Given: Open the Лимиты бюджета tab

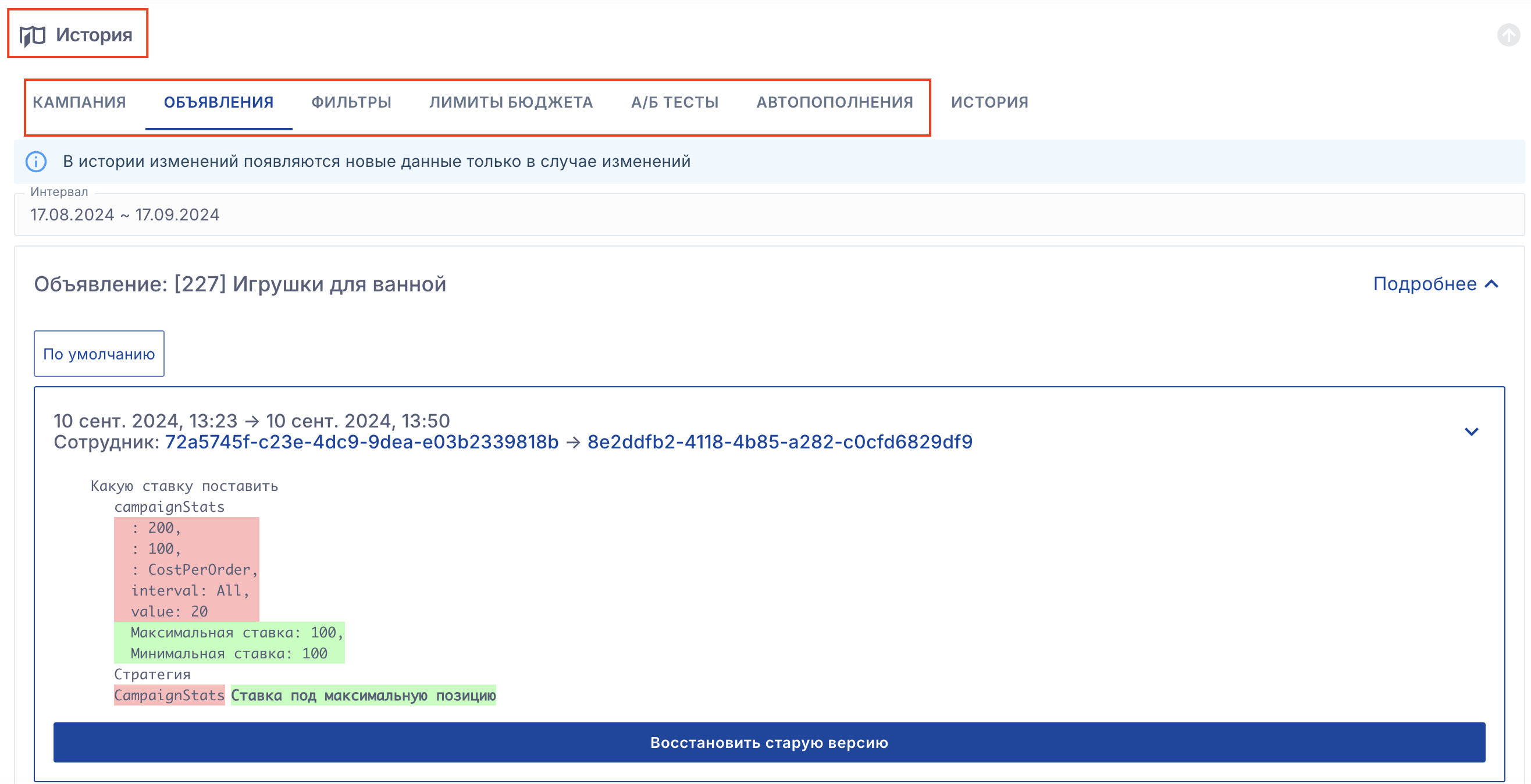Looking at the screenshot, I should tap(511, 102).
